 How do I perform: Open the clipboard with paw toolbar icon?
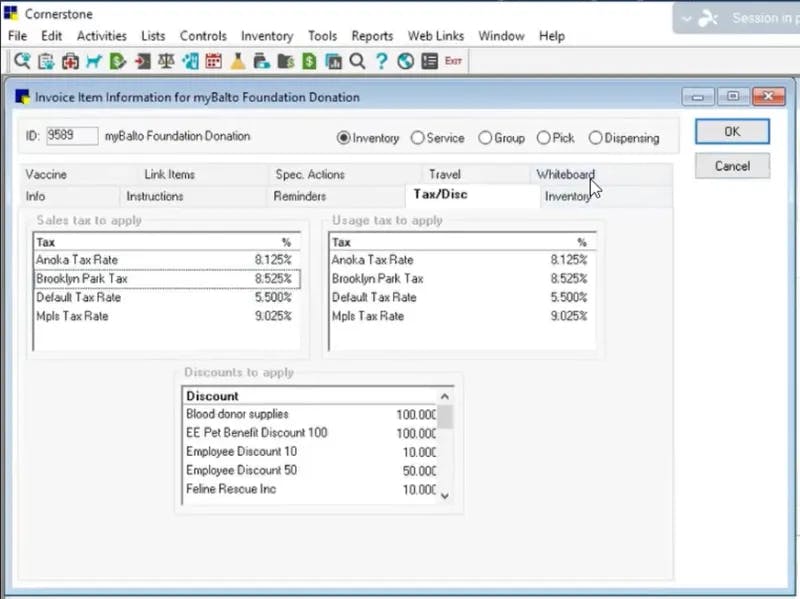pos(46,61)
